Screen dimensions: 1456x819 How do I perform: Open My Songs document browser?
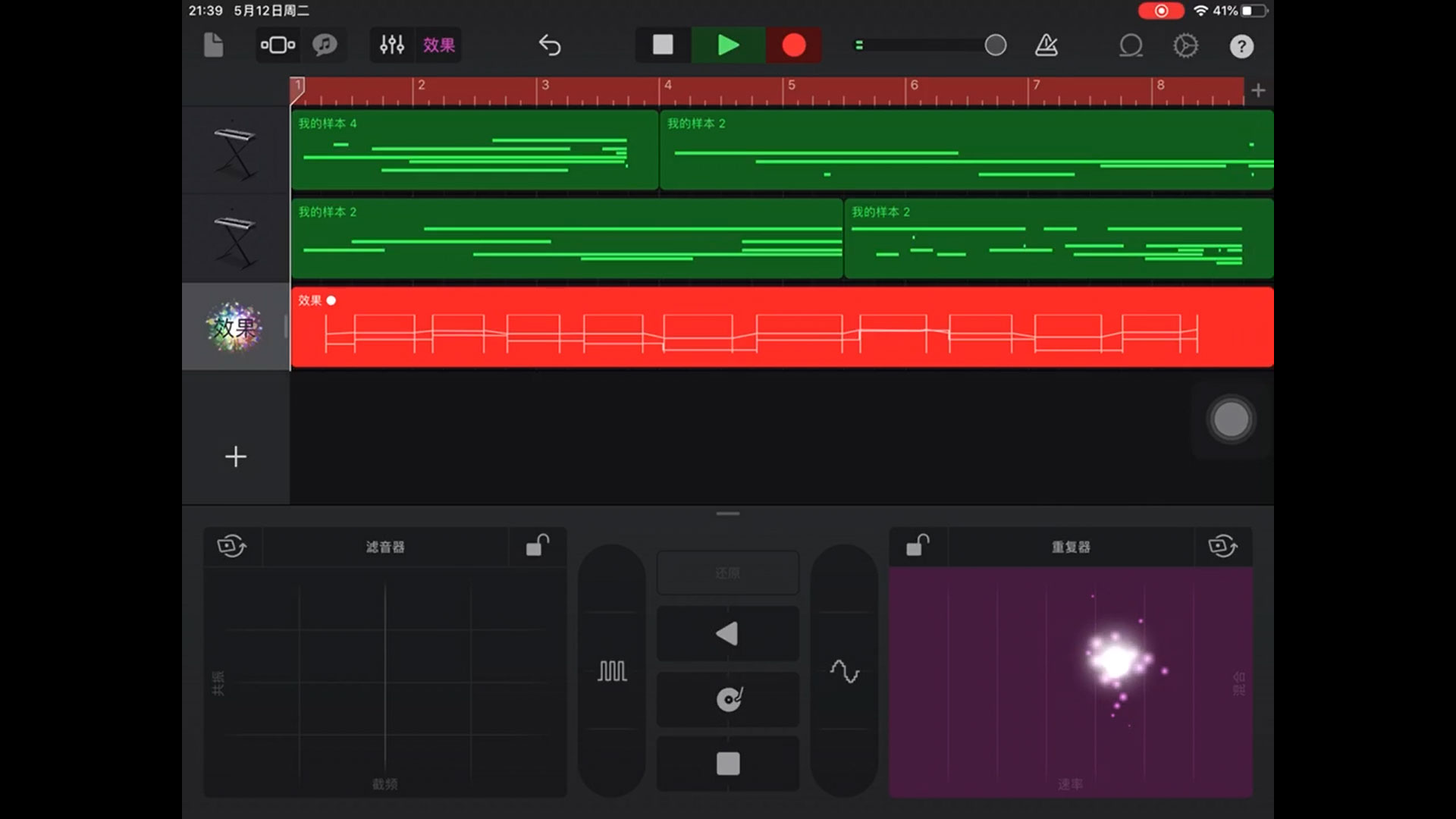click(214, 45)
